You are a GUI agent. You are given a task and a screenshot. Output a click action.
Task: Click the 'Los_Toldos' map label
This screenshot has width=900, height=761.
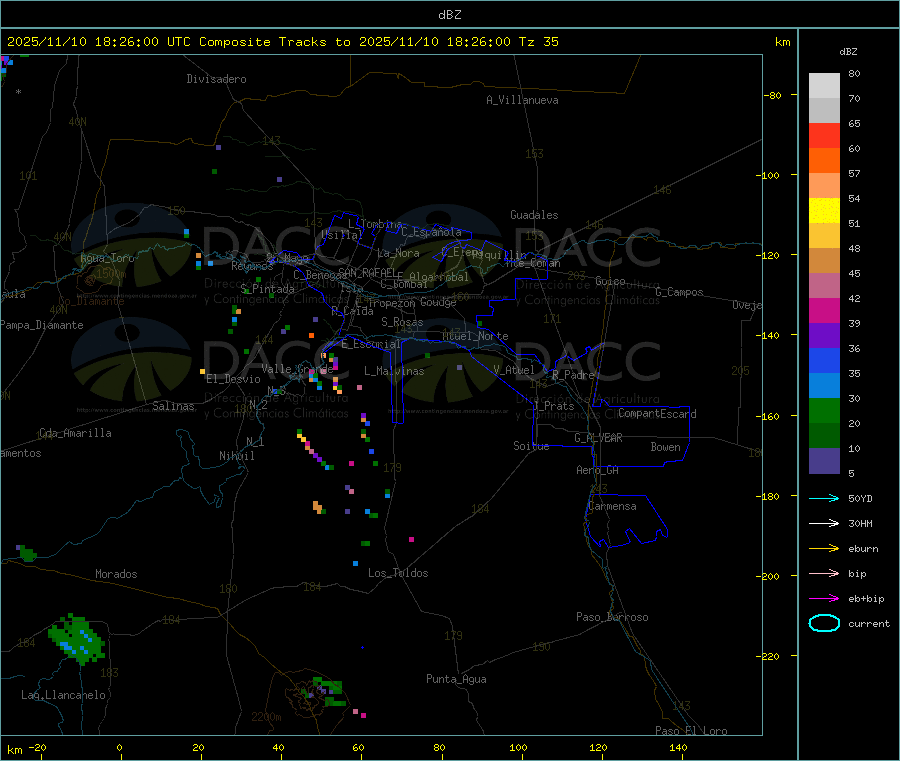click(x=398, y=573)
